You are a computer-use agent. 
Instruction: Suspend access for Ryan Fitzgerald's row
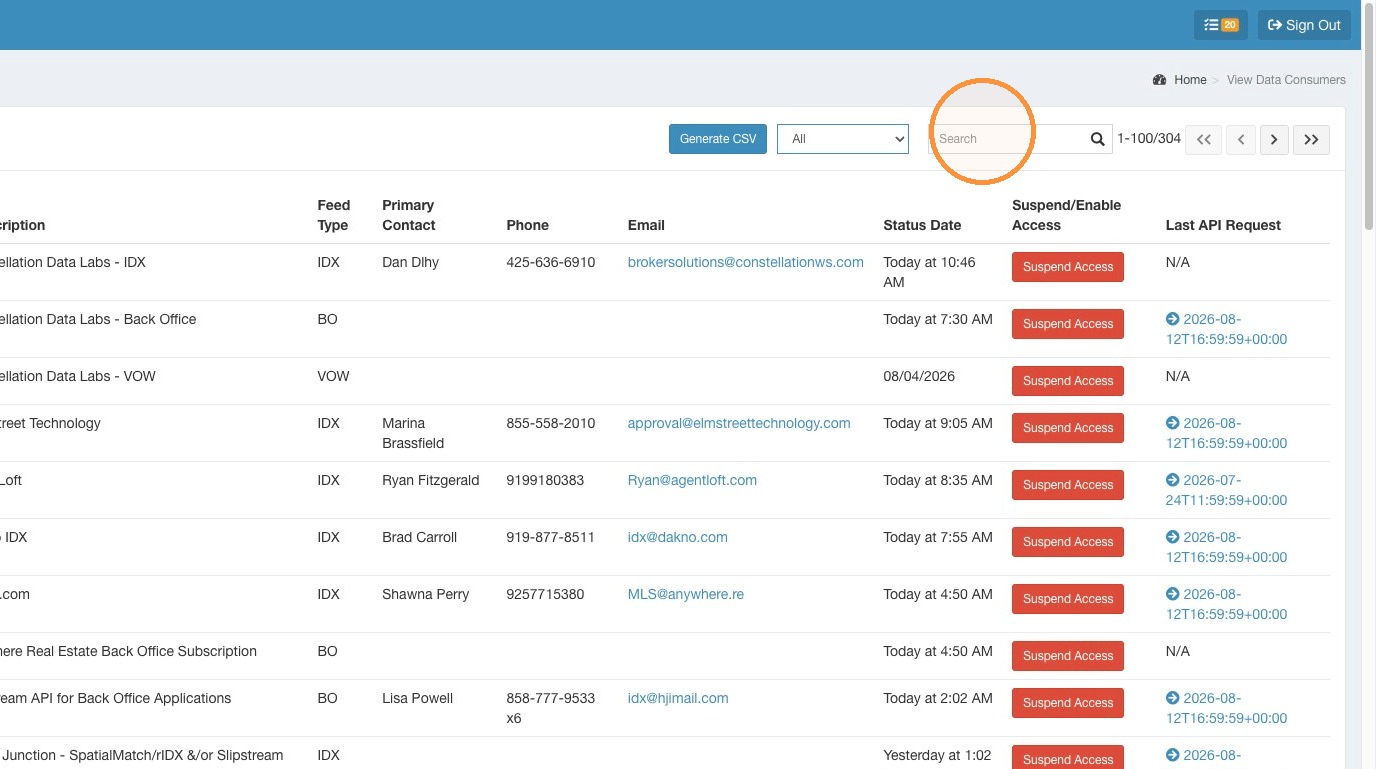point(1068,485)
